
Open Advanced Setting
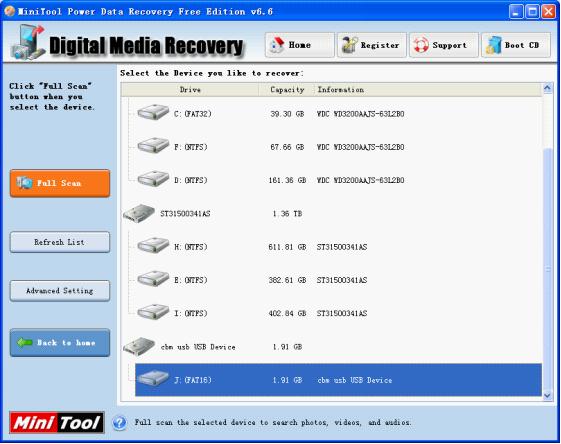[60, 291]
